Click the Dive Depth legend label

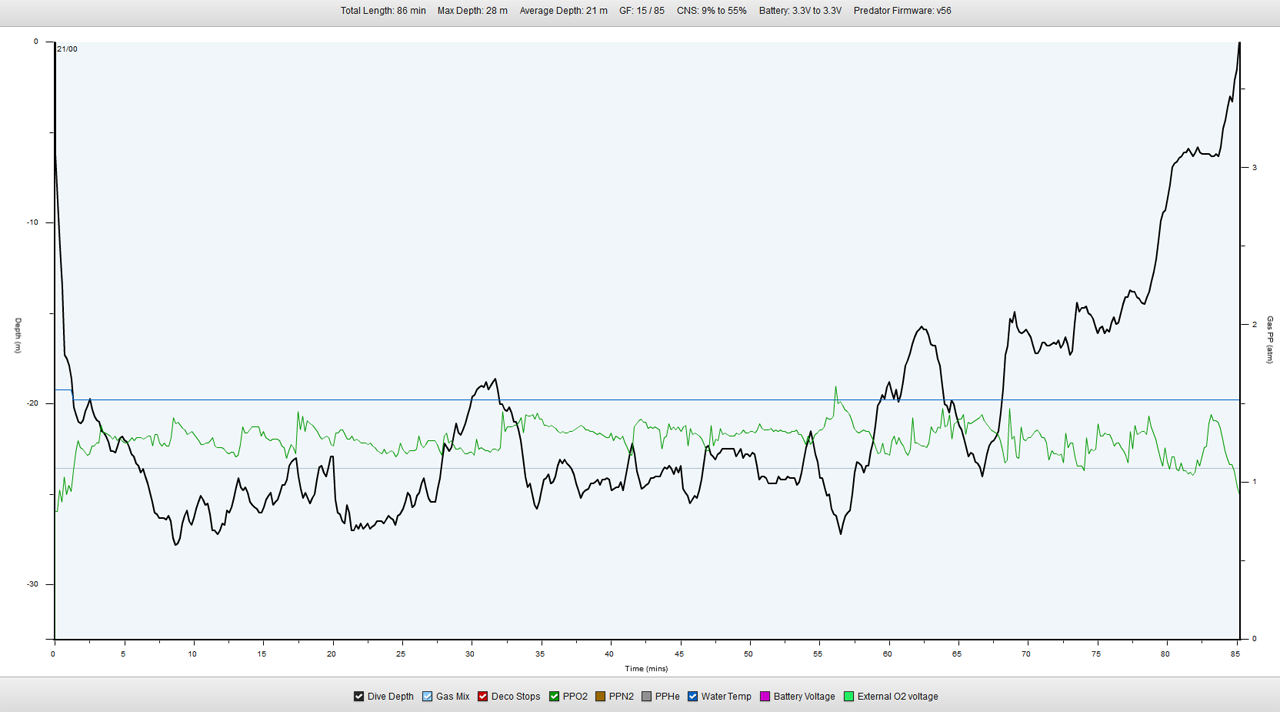click(x=390, y=697)
